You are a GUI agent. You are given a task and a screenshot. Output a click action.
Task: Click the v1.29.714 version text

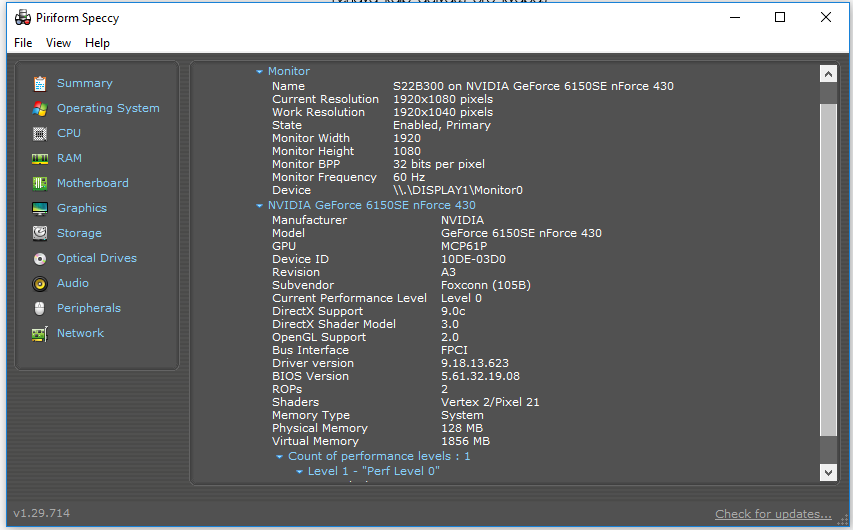tap(41, 513)
